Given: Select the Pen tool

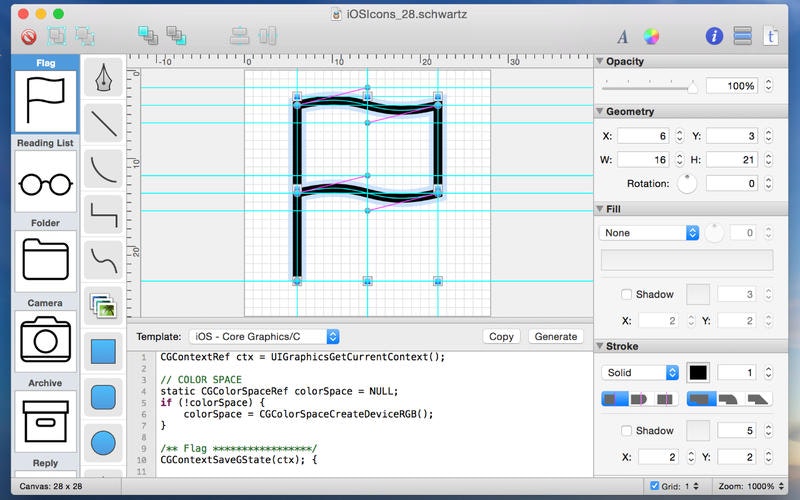Looking at the screenshot, I should 104,78.
